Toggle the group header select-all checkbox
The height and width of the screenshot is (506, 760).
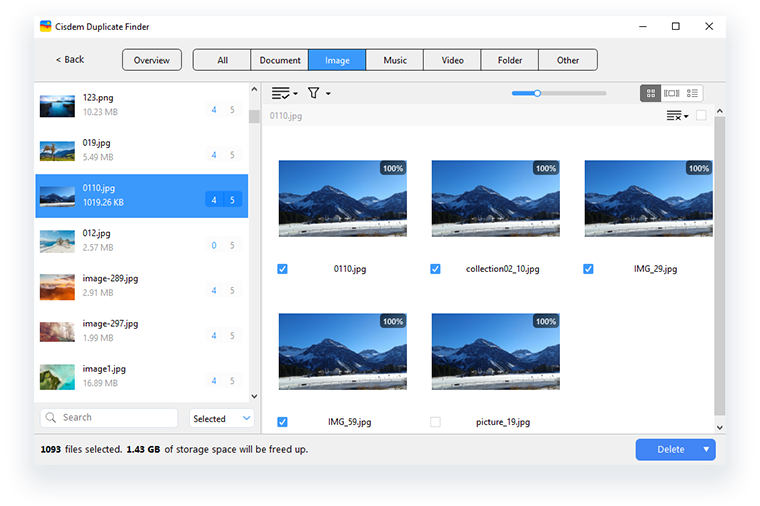[701, 116]
